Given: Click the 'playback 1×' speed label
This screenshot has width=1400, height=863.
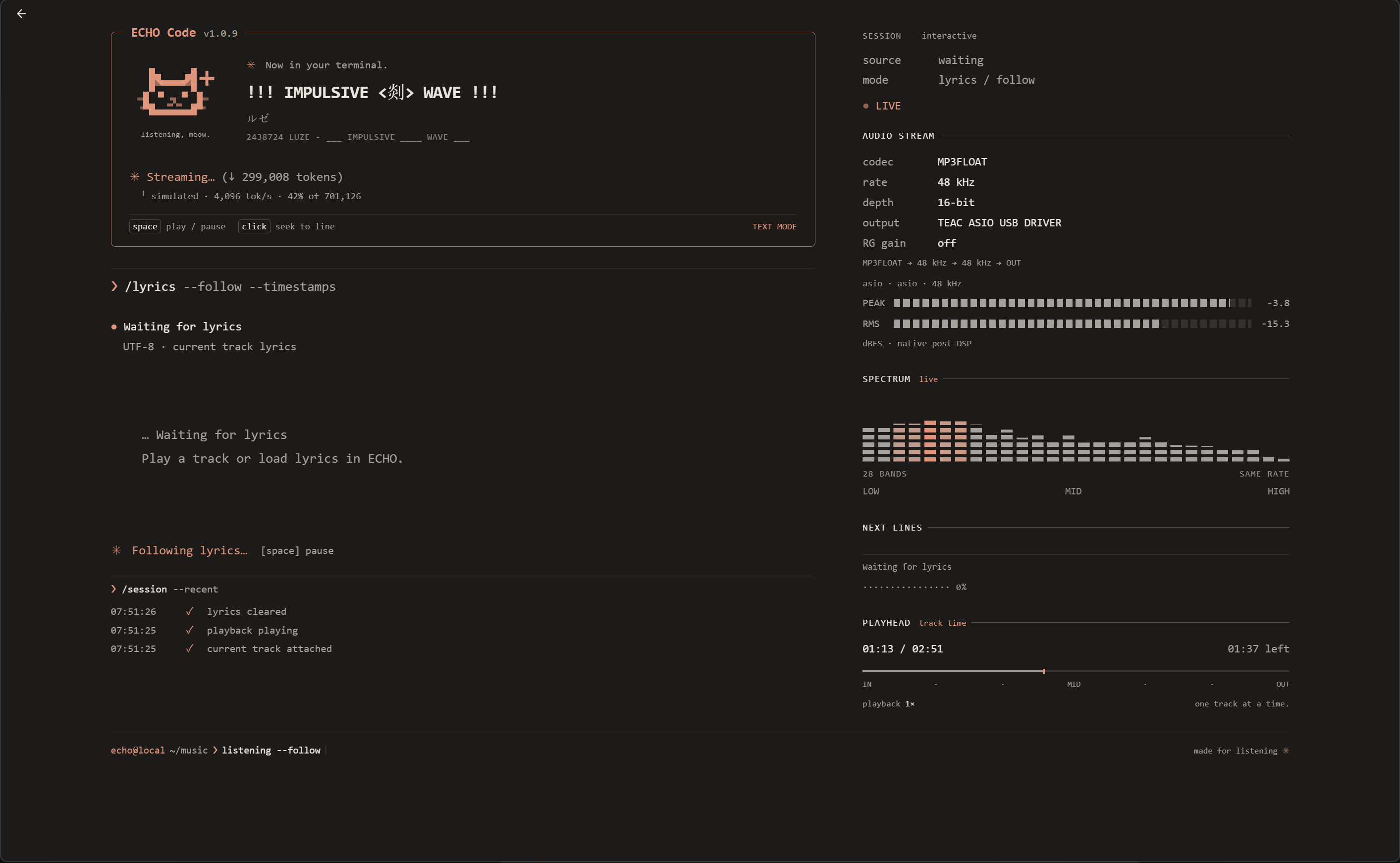Looking at the screenshot, I should (x=888, y=704).
